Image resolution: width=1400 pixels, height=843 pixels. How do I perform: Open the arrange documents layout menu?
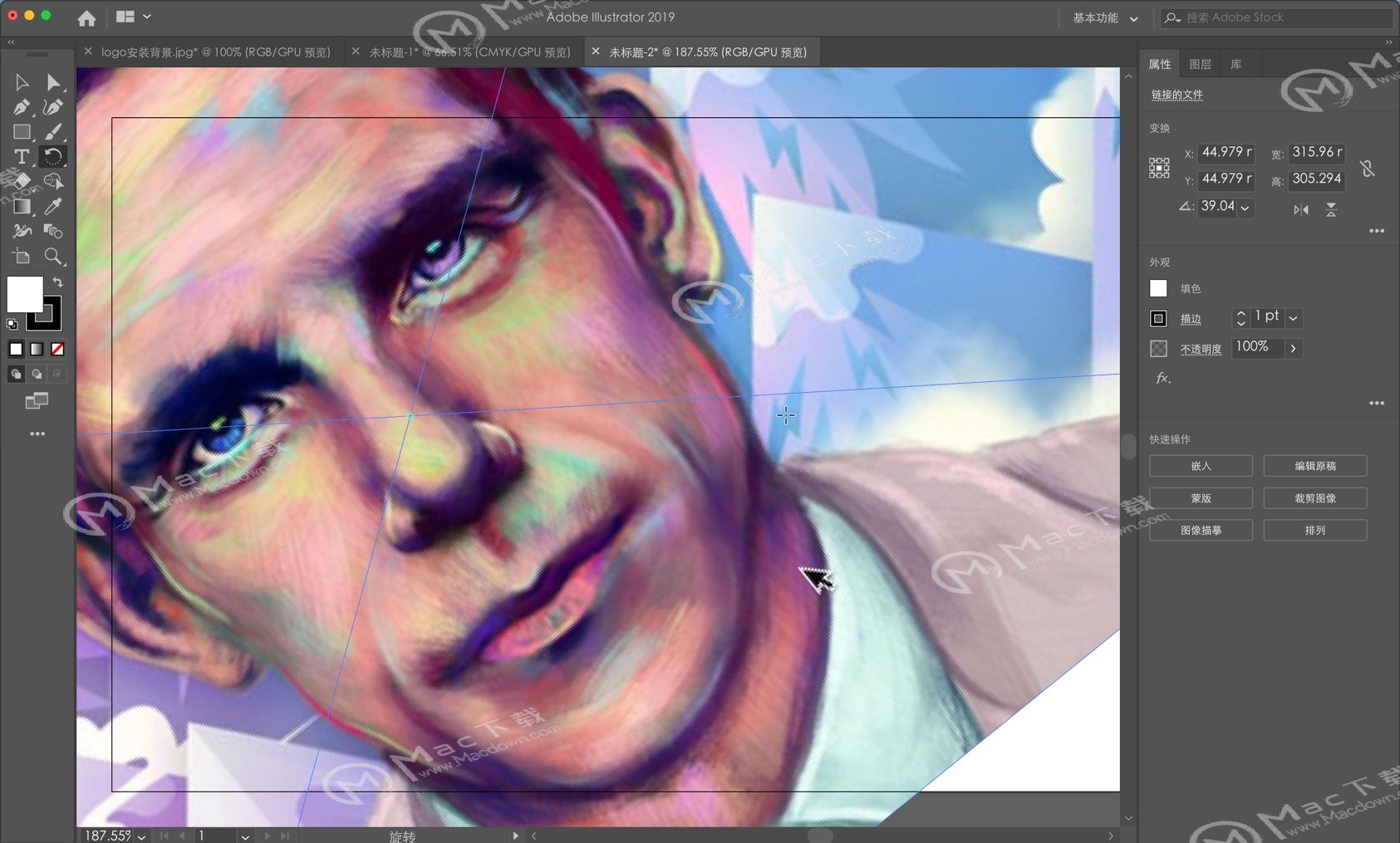click(x=133, y=17)
